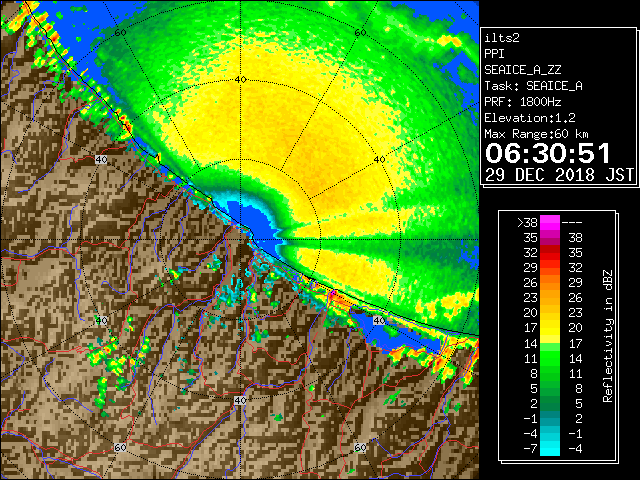This screenshot has height=480, width=640.
Task: Pick the dark green swatch beside 2
Action: point(550,403)
